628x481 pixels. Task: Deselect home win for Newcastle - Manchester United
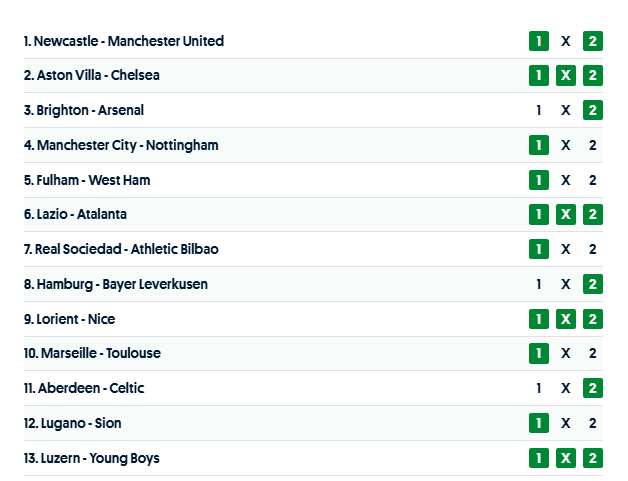[539, 41]
